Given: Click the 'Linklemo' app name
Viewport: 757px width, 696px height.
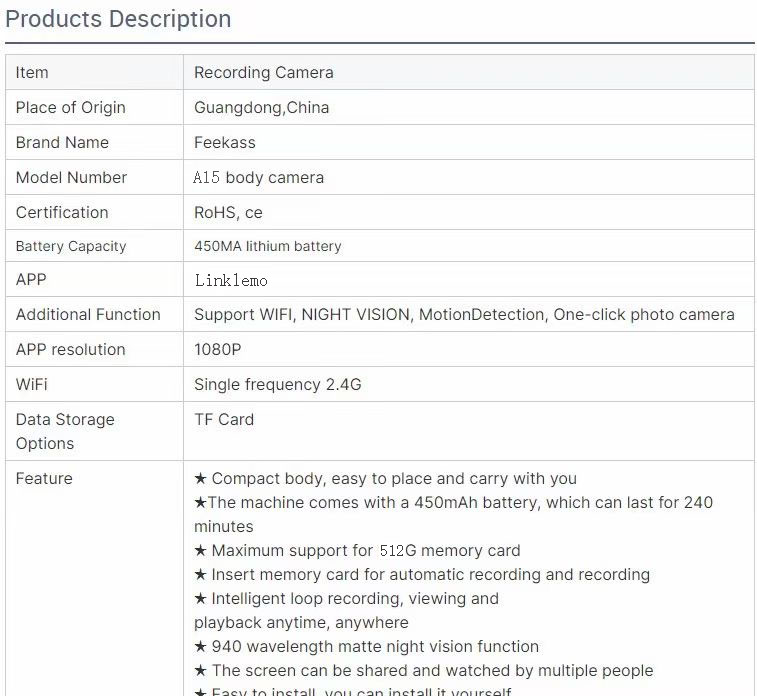Looking at the screenshot, I should pos(231,280).
